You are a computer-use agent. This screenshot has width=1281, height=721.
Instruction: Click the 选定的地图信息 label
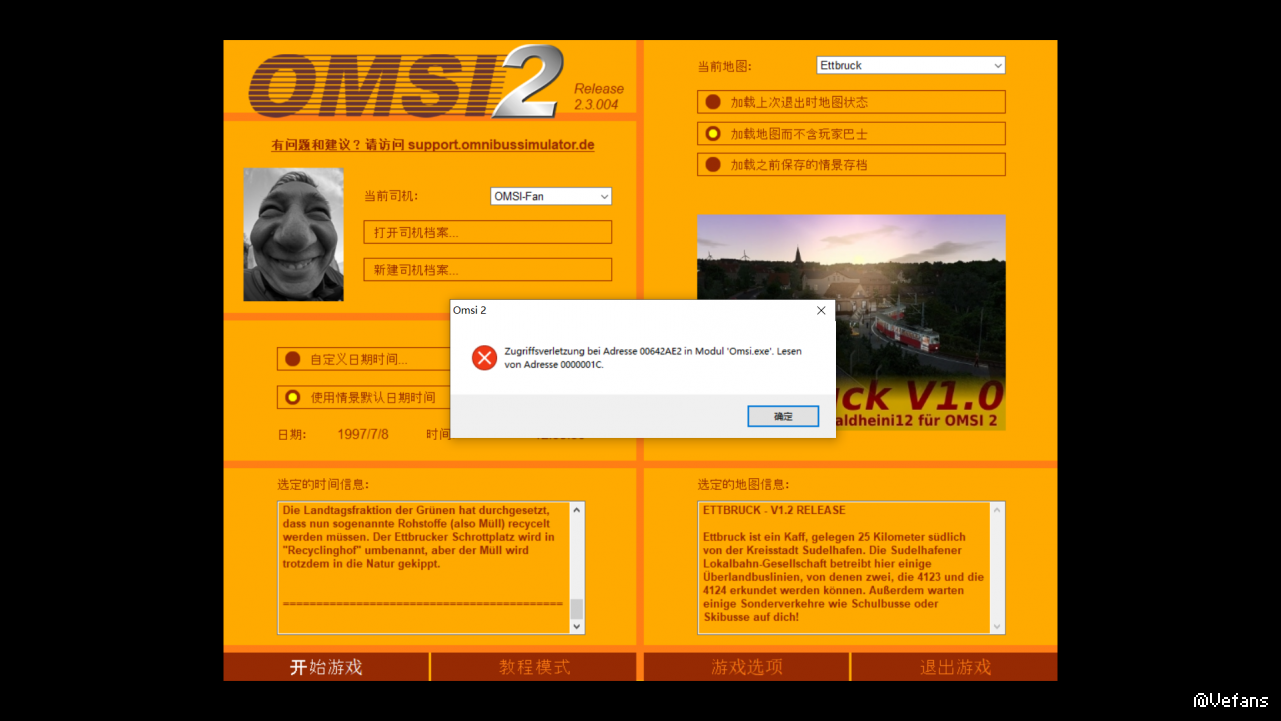pyautogui.click(x=743, y=485)
